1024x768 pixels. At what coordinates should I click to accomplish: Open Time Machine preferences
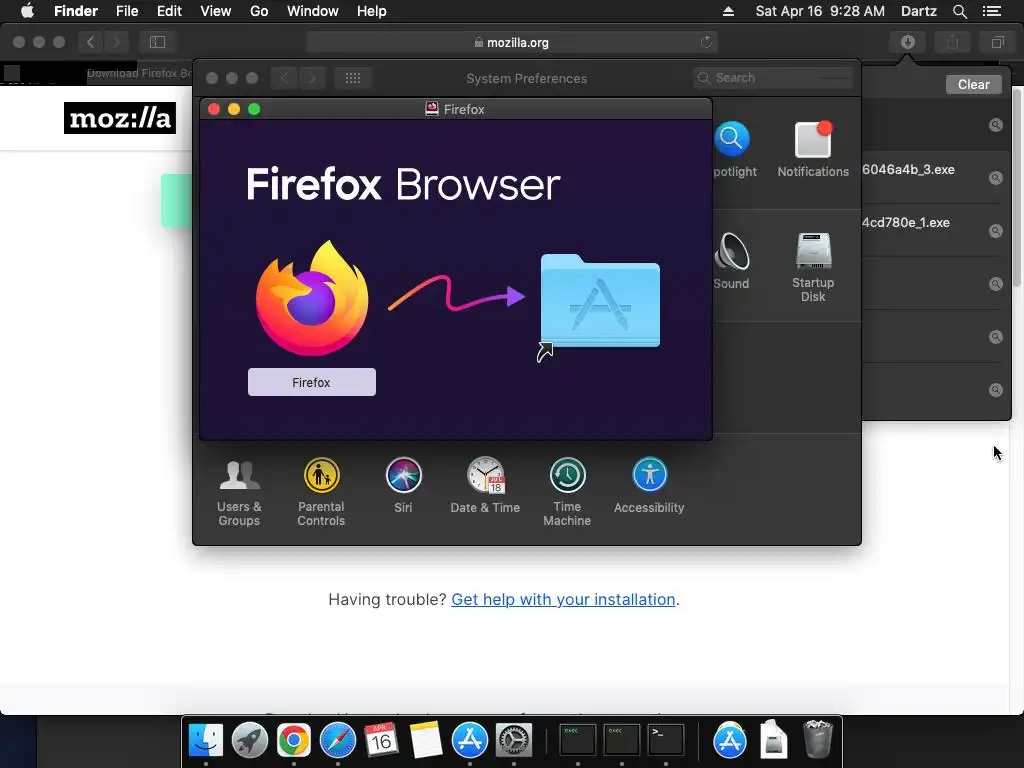coord(567,492)
